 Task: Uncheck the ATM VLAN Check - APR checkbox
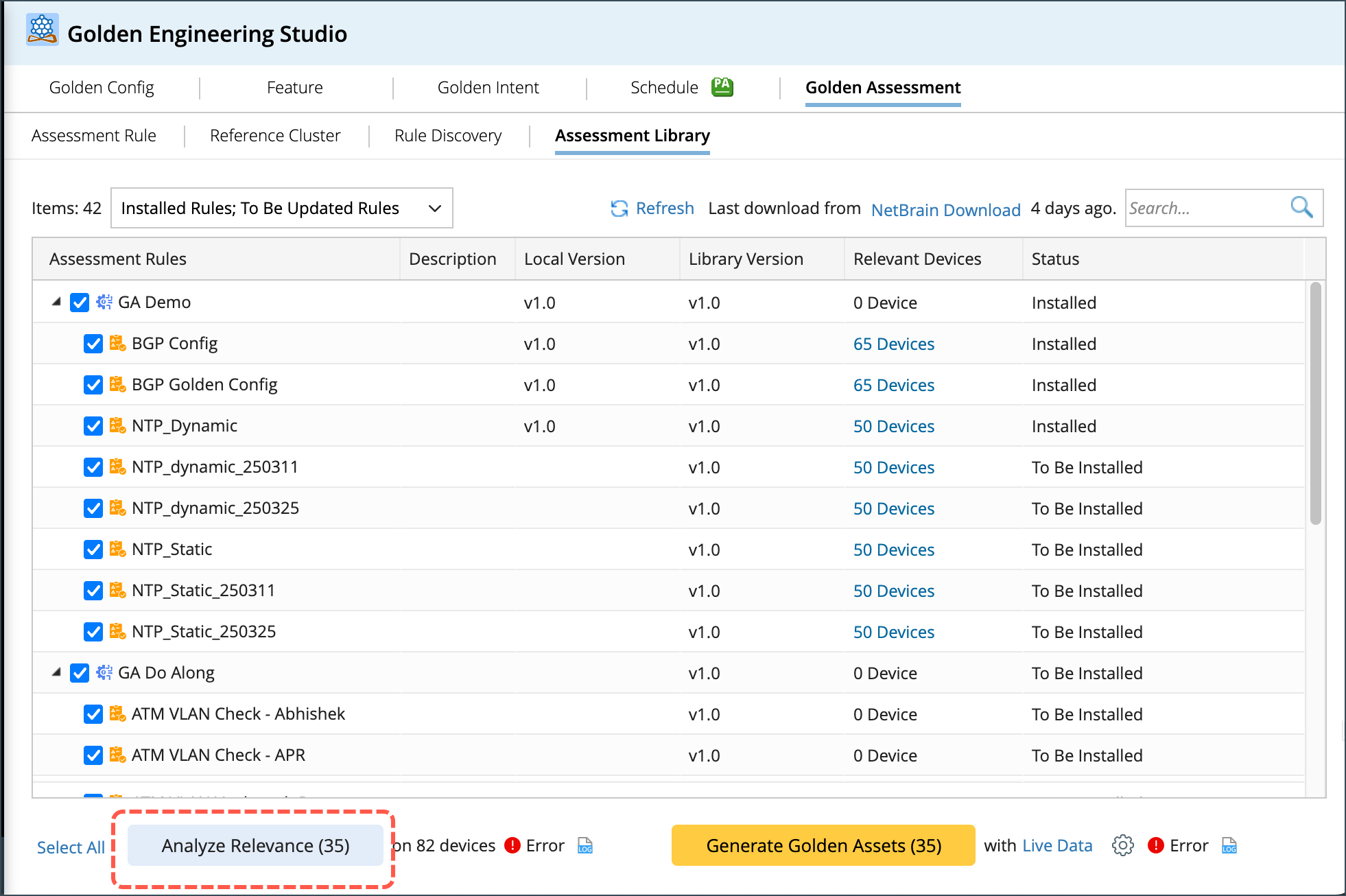[93, 755]
